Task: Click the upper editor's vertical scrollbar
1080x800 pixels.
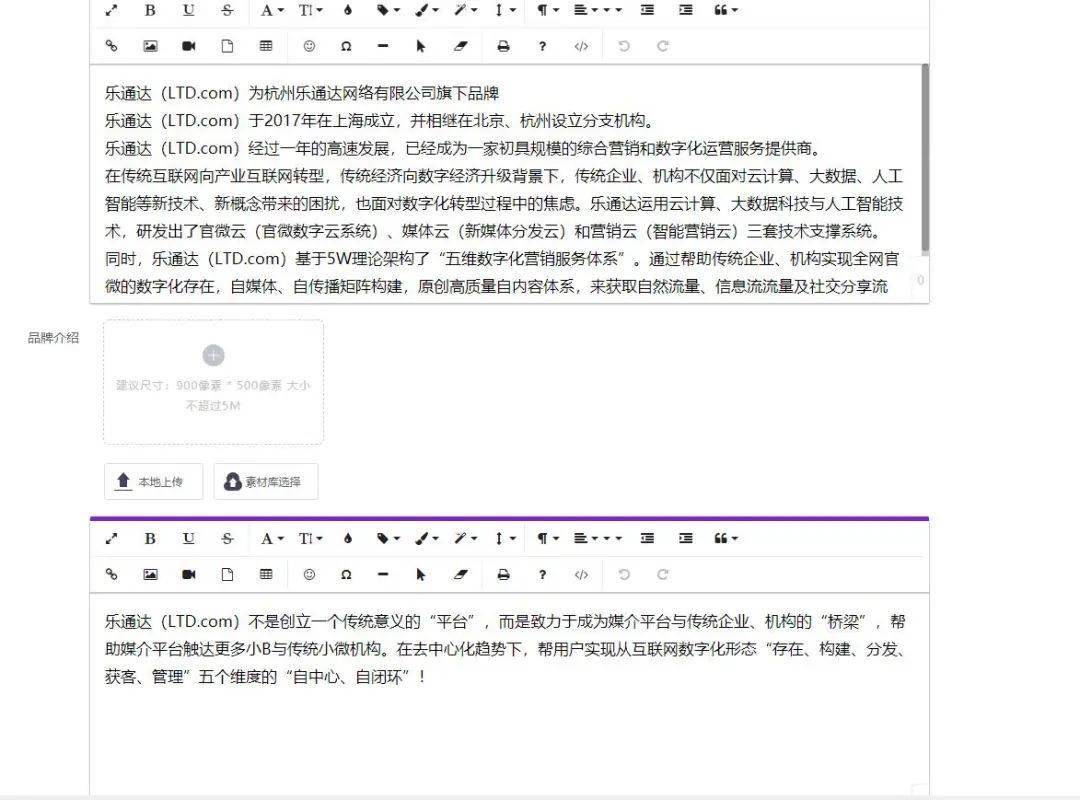Action: (x=925, y=158)
